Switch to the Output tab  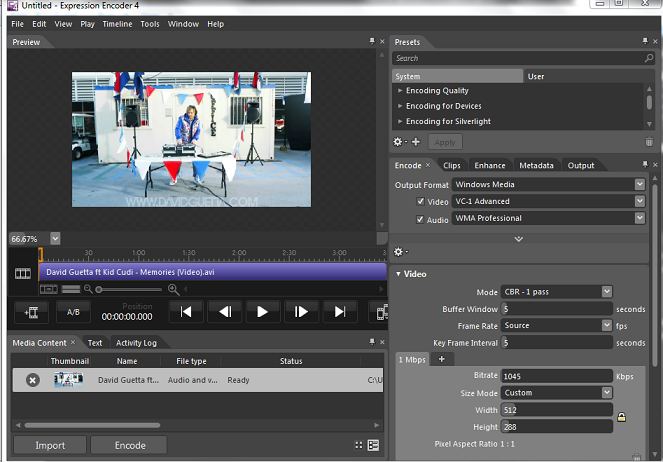[x=581, y=165]
